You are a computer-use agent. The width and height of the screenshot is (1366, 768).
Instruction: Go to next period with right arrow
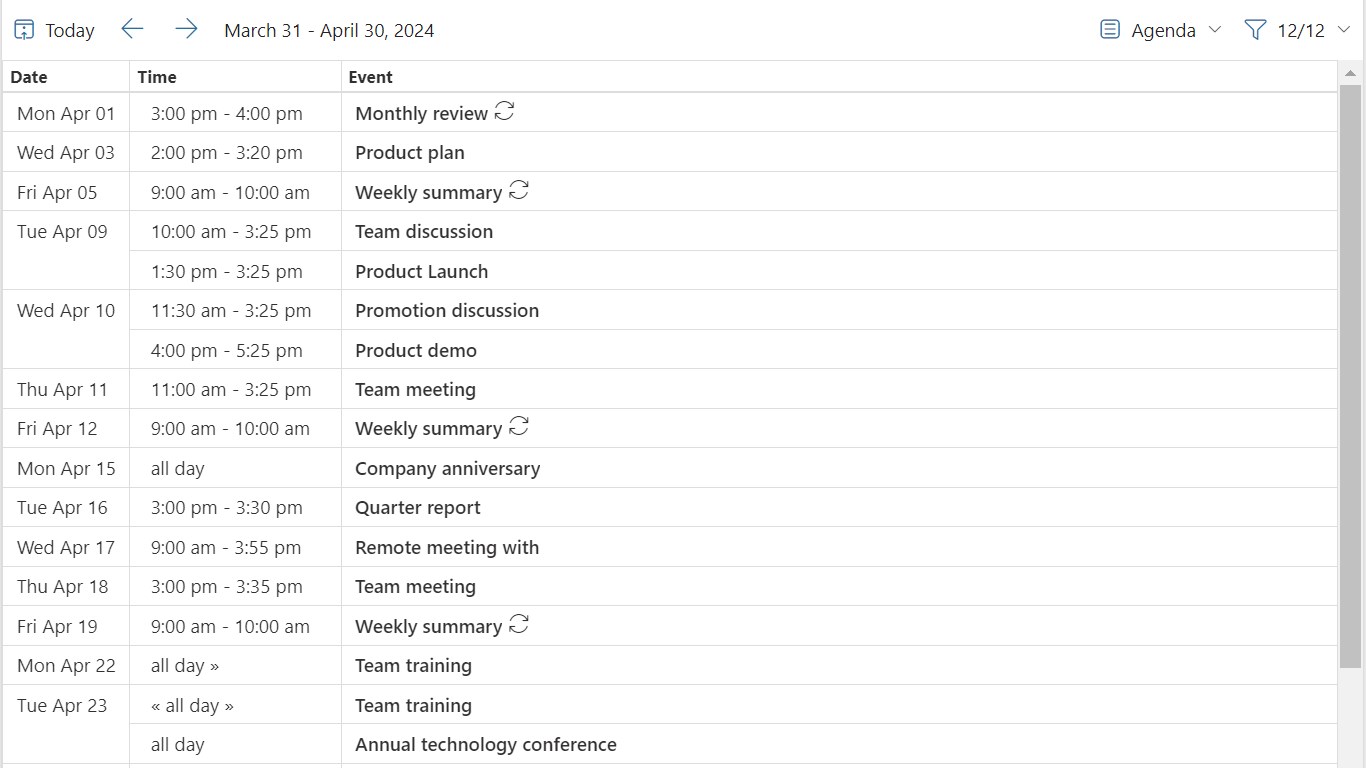186,29
